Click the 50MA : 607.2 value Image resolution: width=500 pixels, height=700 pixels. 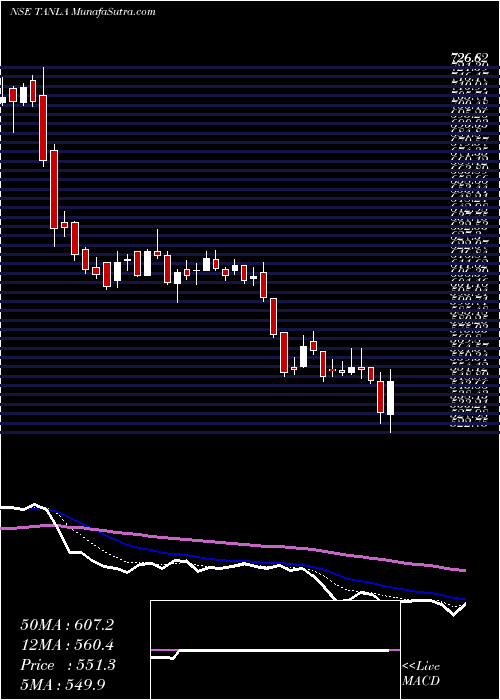tap(67, 625)
